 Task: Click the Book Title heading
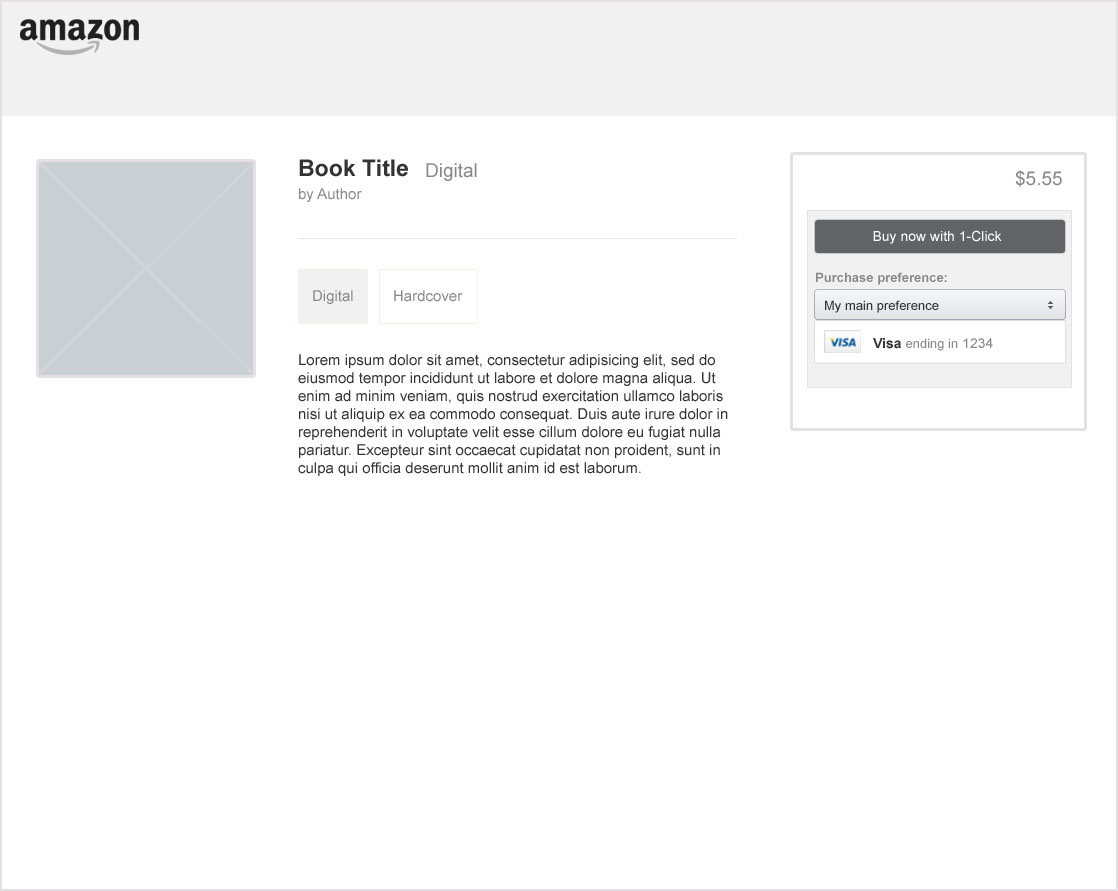[x=353, y=168]
